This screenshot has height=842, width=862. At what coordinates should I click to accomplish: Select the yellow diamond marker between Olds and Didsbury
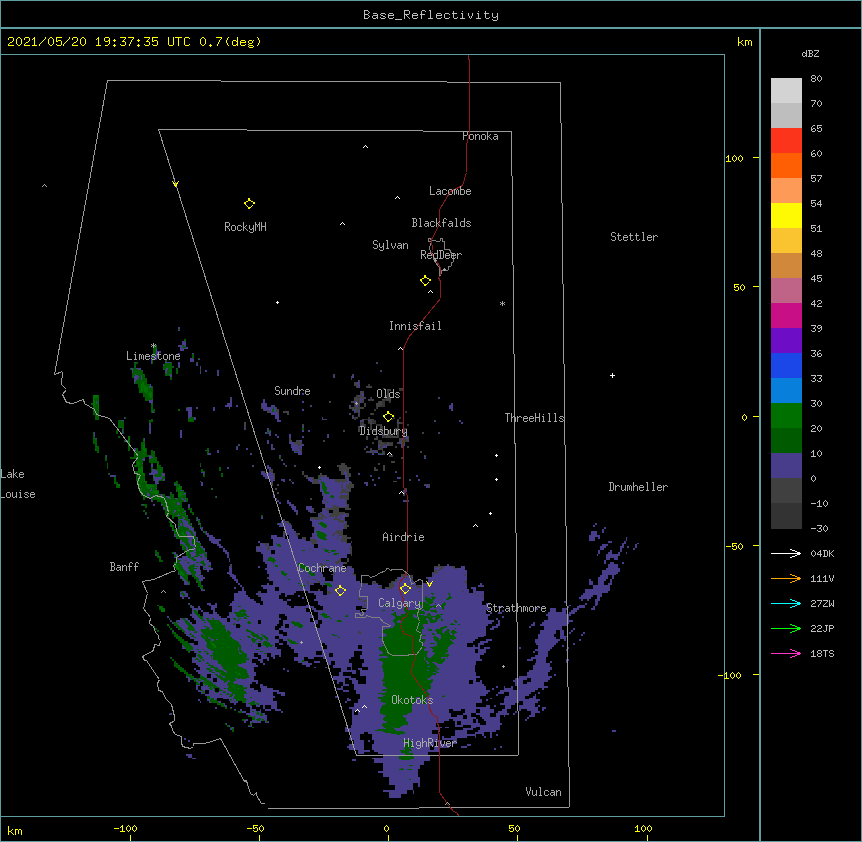(x=388, y=417)
